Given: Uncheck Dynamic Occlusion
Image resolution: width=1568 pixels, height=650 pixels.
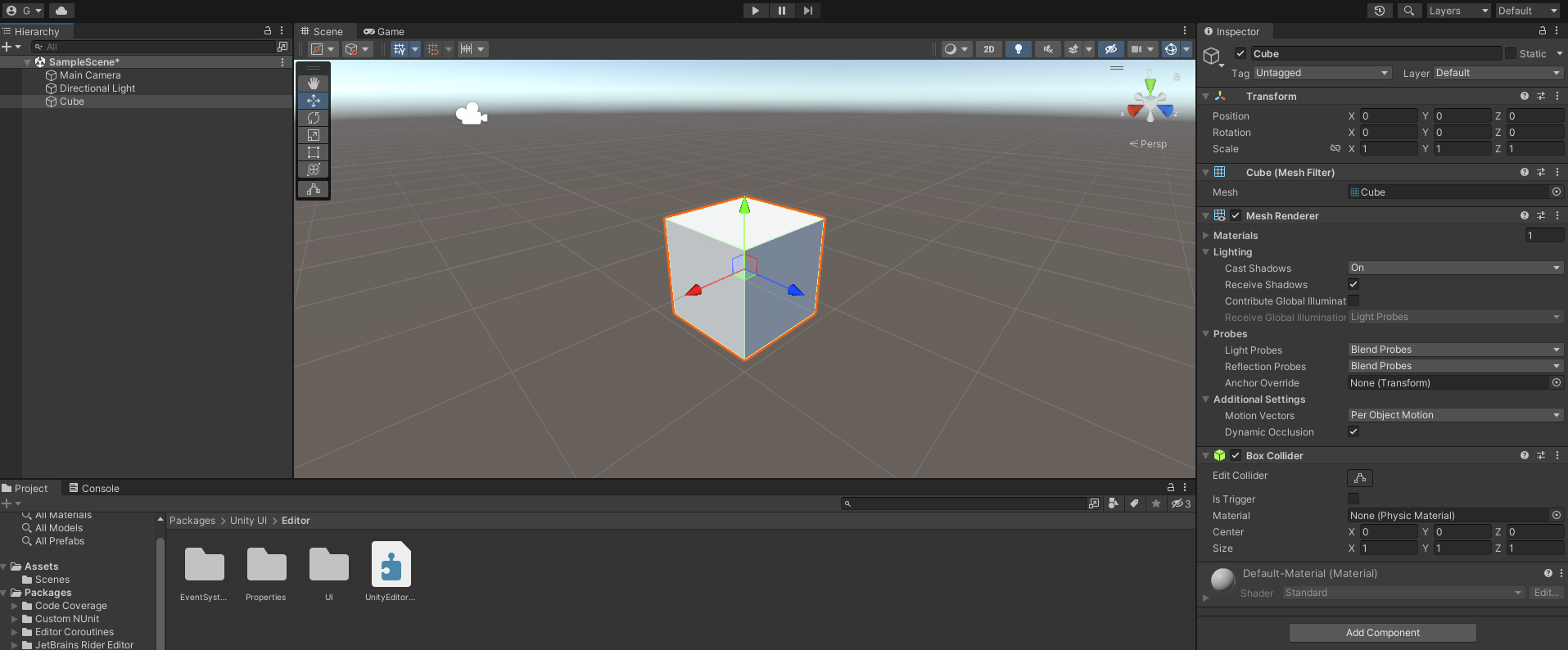Looking at the screenshot, I should [x=1353, y=432].
